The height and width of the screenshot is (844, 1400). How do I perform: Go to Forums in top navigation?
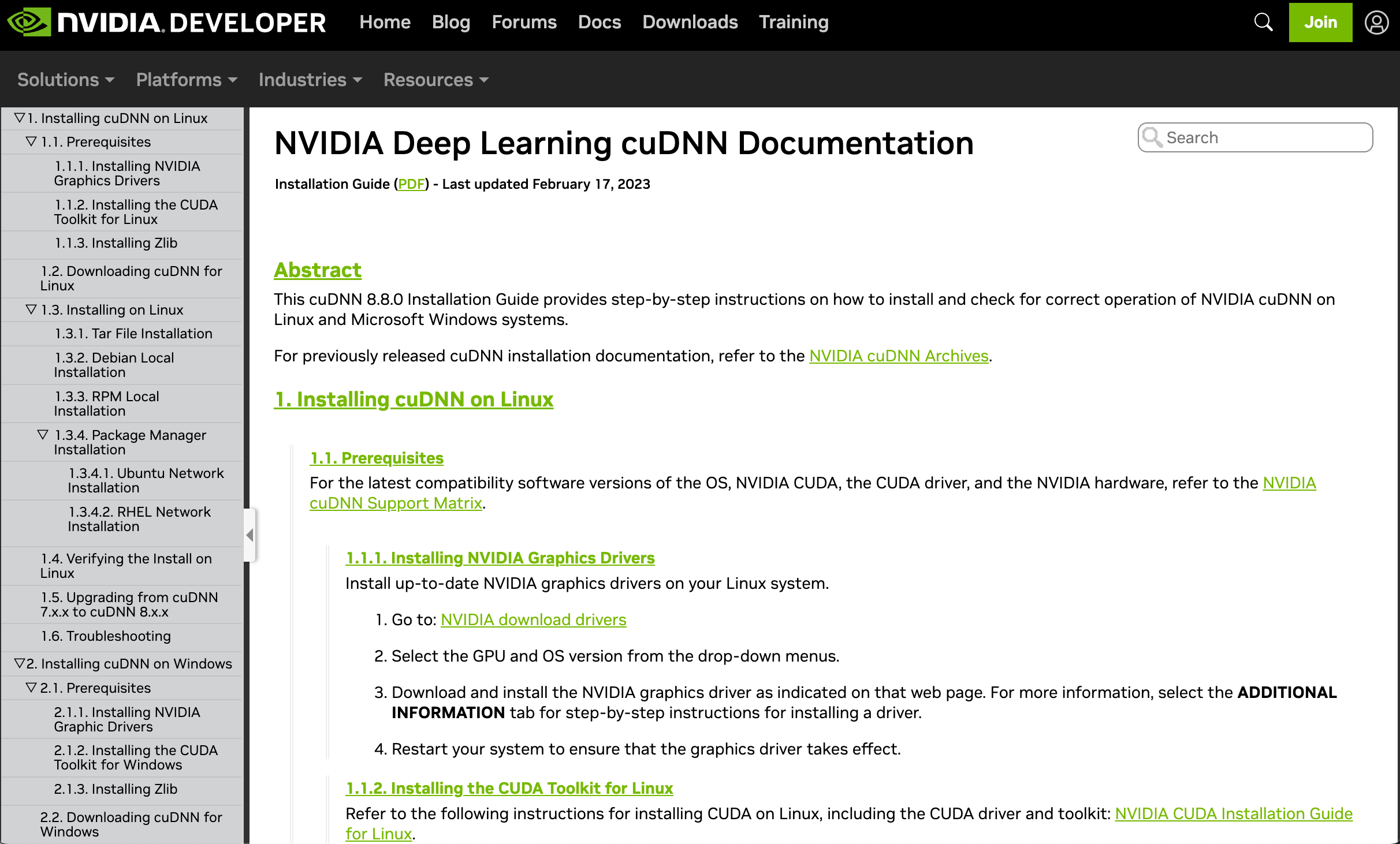click(524, 22)
